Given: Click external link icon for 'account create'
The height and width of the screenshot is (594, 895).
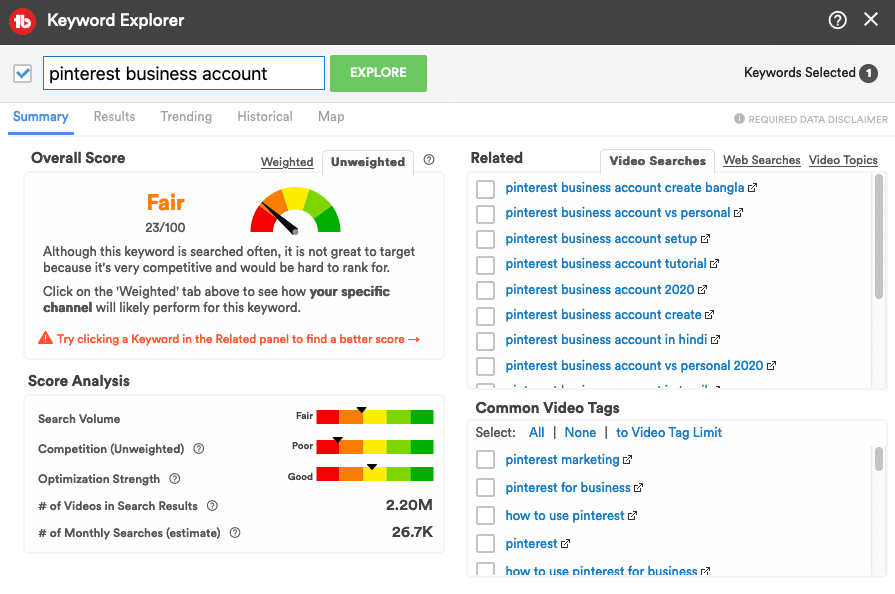Looking at the screenshot, I should pos(709,315).
